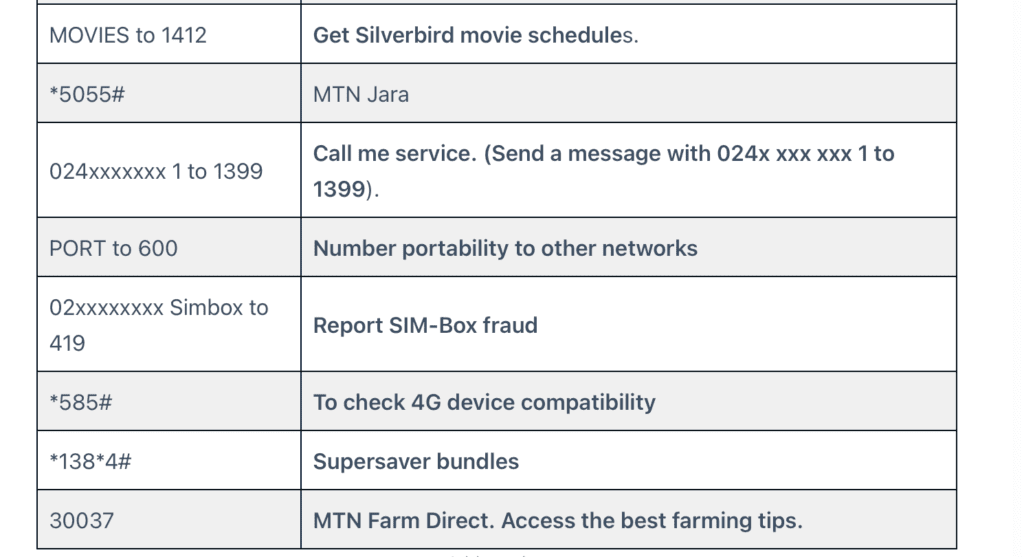Click the '1399).' text on second line

[346, 189]
